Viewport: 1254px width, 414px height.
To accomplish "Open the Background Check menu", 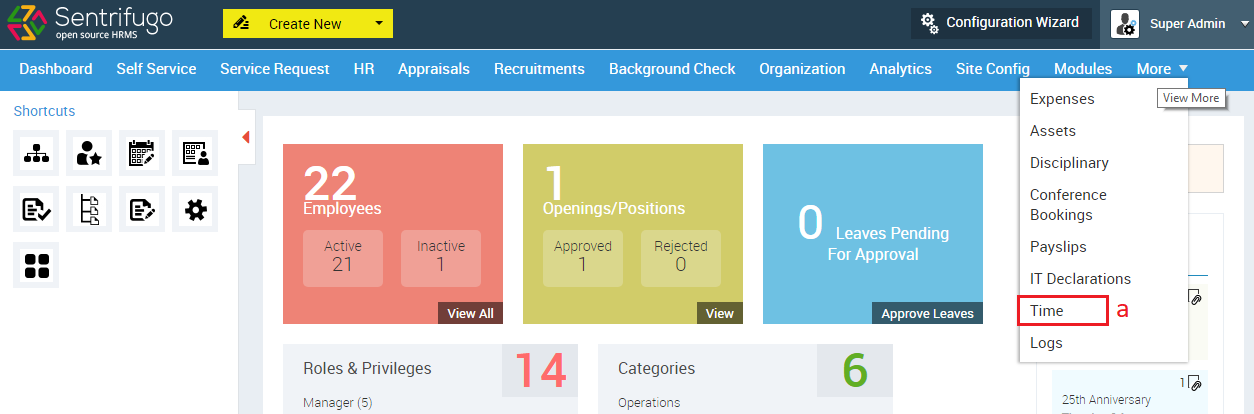I will [672, 69].
